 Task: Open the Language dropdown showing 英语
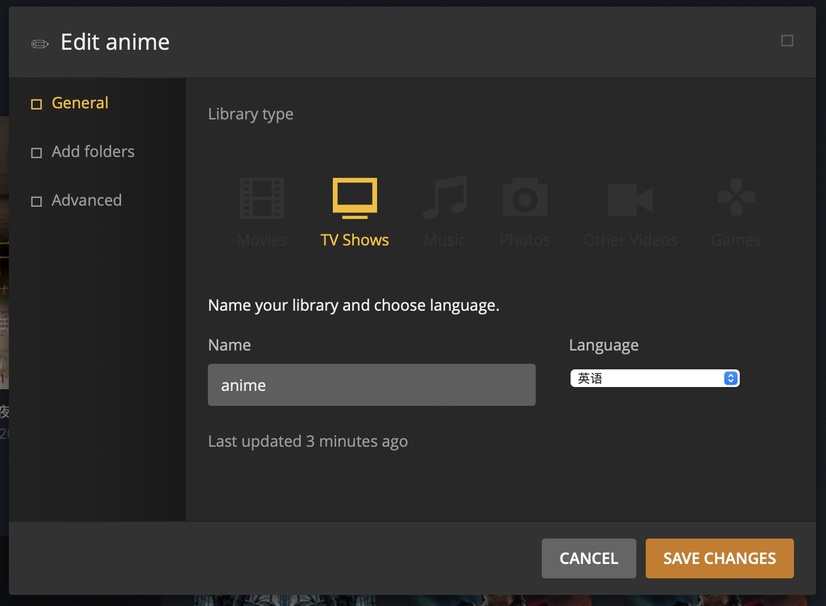point(655,378)
